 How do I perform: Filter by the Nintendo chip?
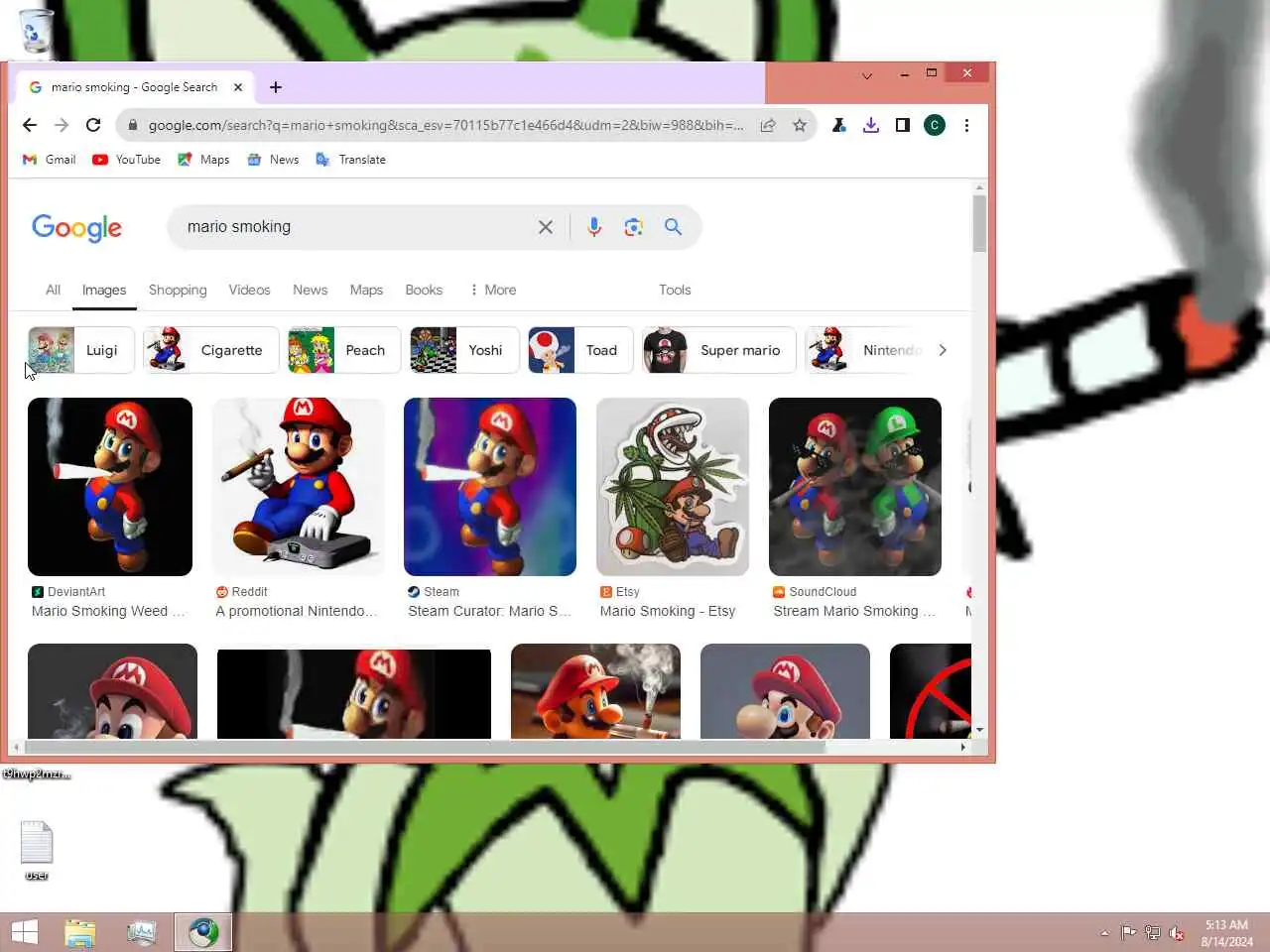(x=865, y=350)
